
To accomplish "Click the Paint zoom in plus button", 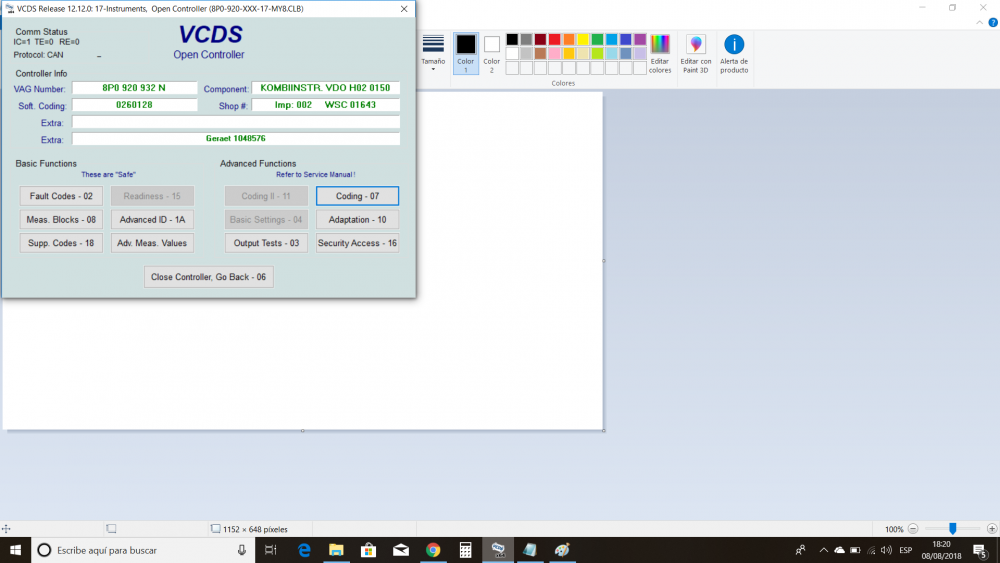I will (992, 529).
